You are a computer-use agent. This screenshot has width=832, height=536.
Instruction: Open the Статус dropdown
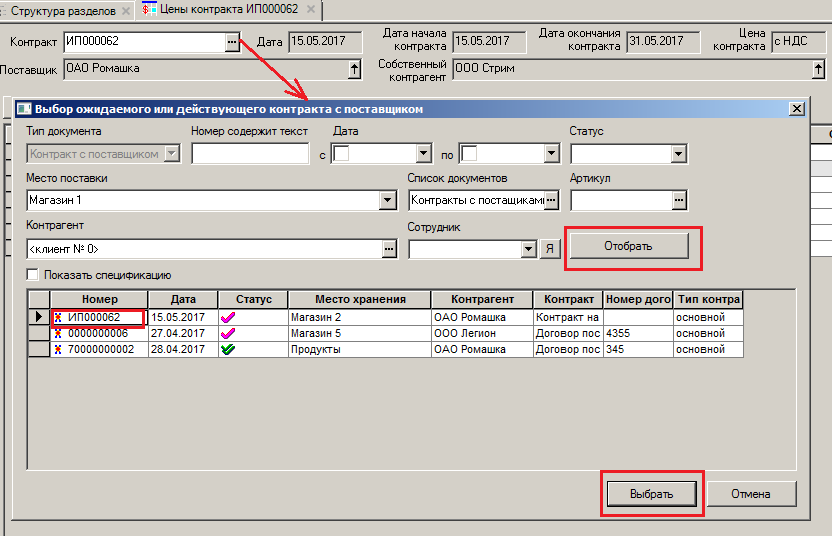click(x=678, y=154)
